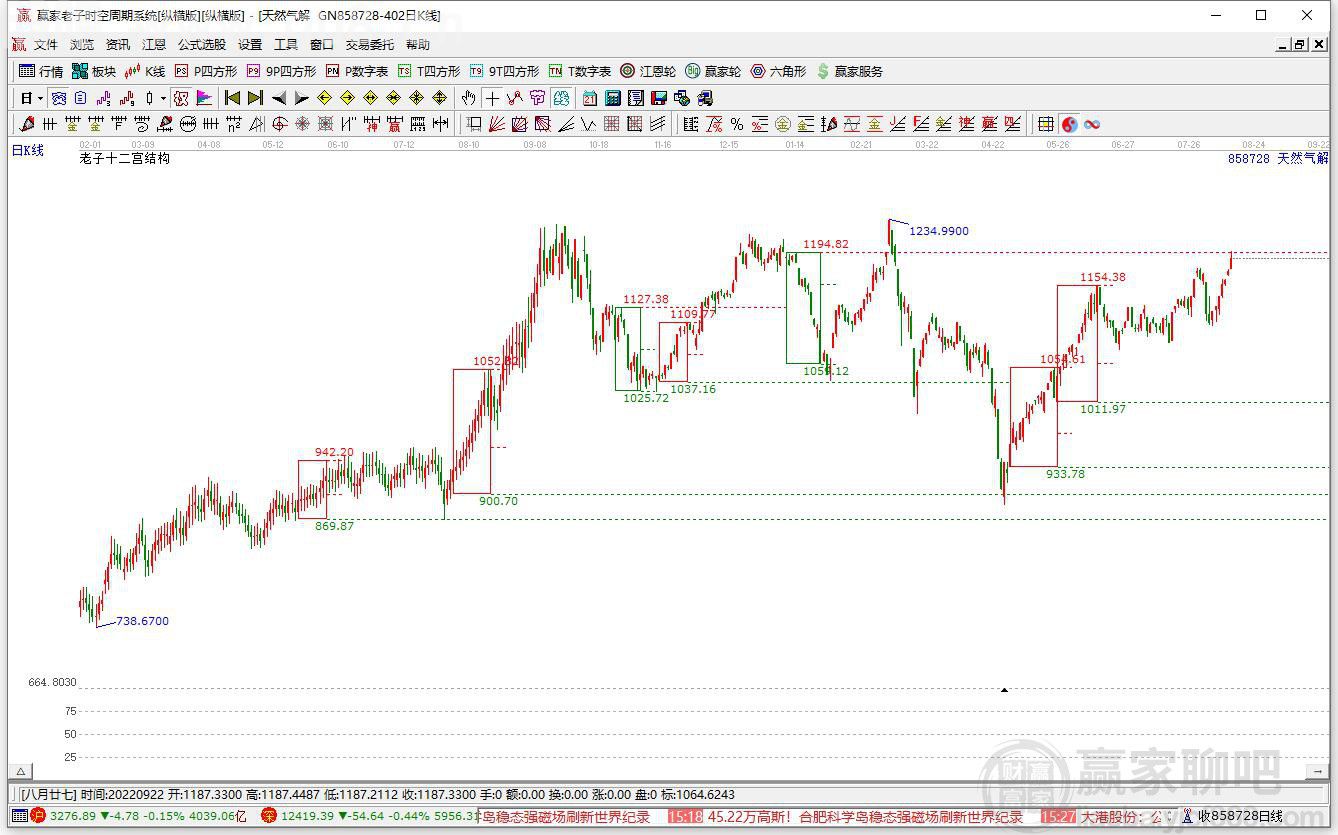Click the up-arrow expander at the chart's bottom left
The image size is (1338, 835).
(x=20, y=771)
